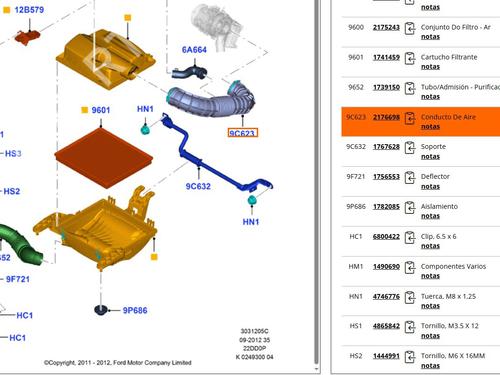Click the clipboard icon next to Cartucho Filtrante

[410, 58]
